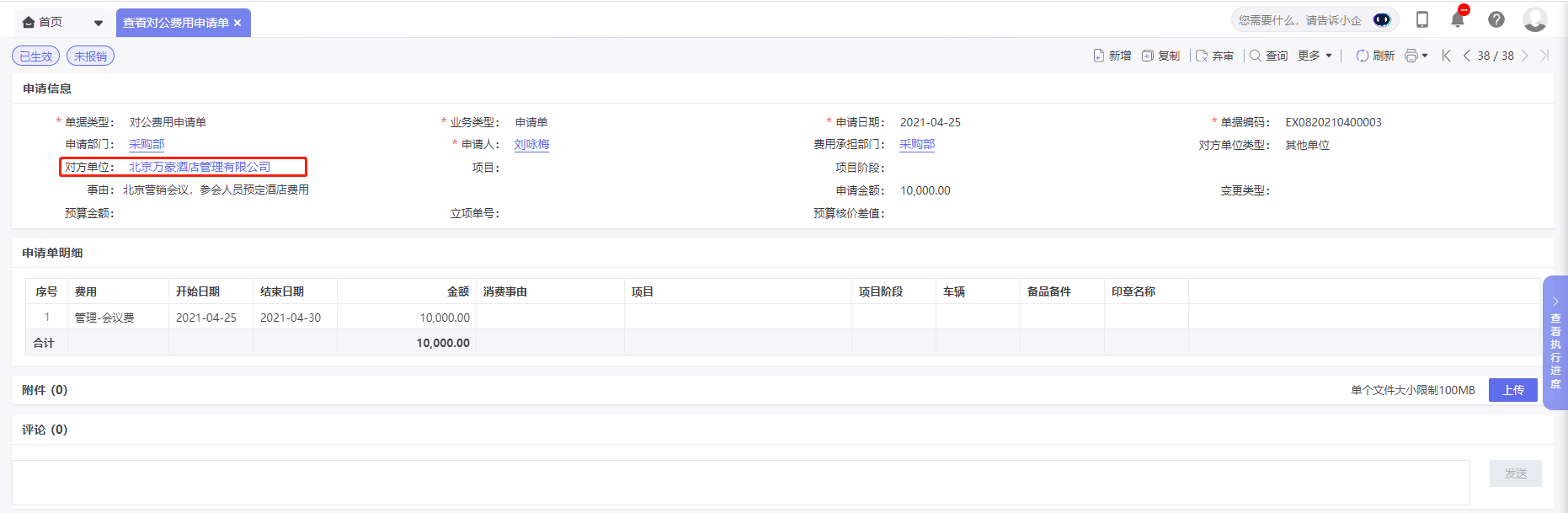Open the notification bell
Screen dimensions: 1568x513
(1458, 20)
